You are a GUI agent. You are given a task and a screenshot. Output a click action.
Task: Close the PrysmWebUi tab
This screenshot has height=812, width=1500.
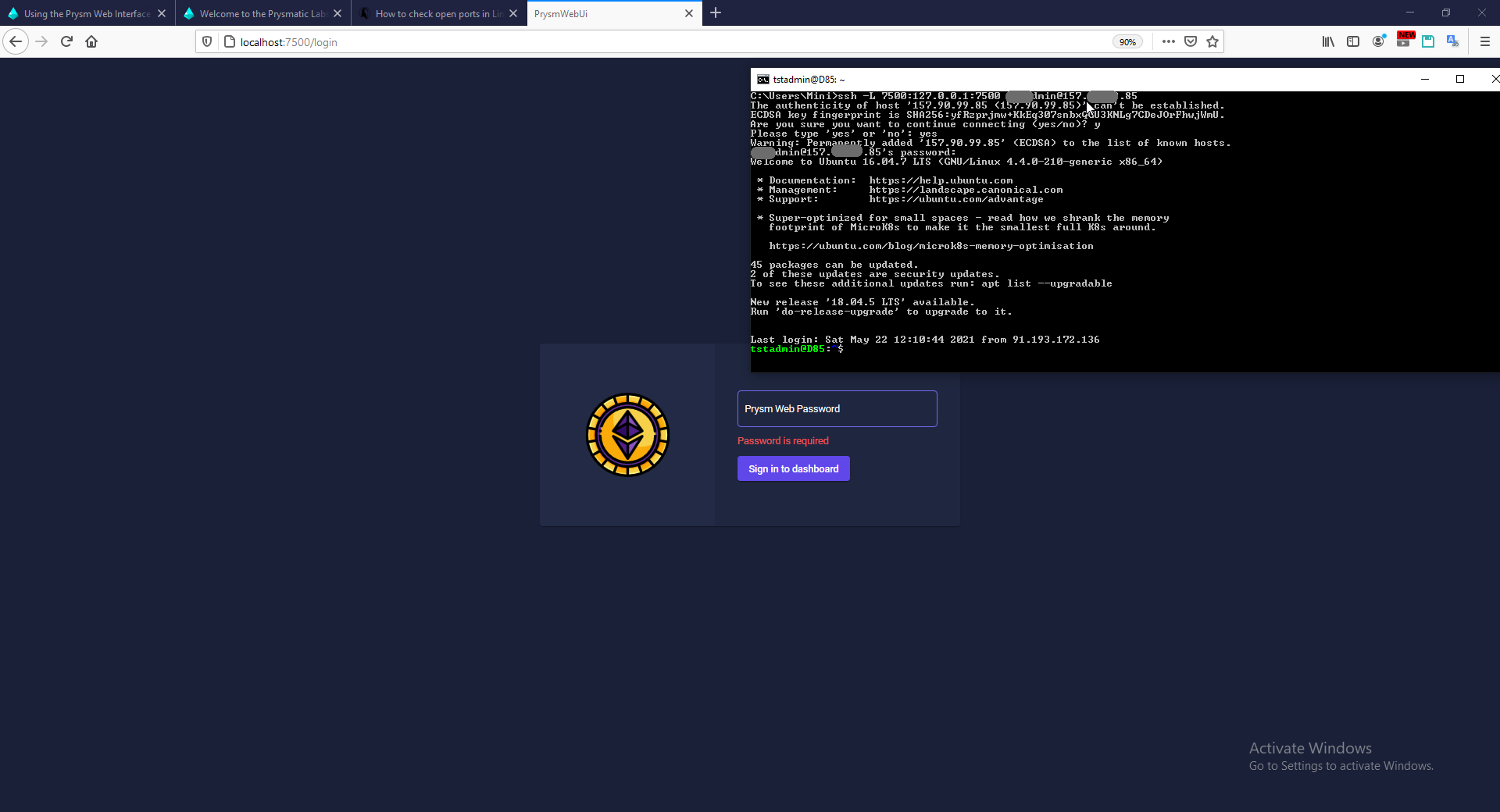(x=689, y=13)
